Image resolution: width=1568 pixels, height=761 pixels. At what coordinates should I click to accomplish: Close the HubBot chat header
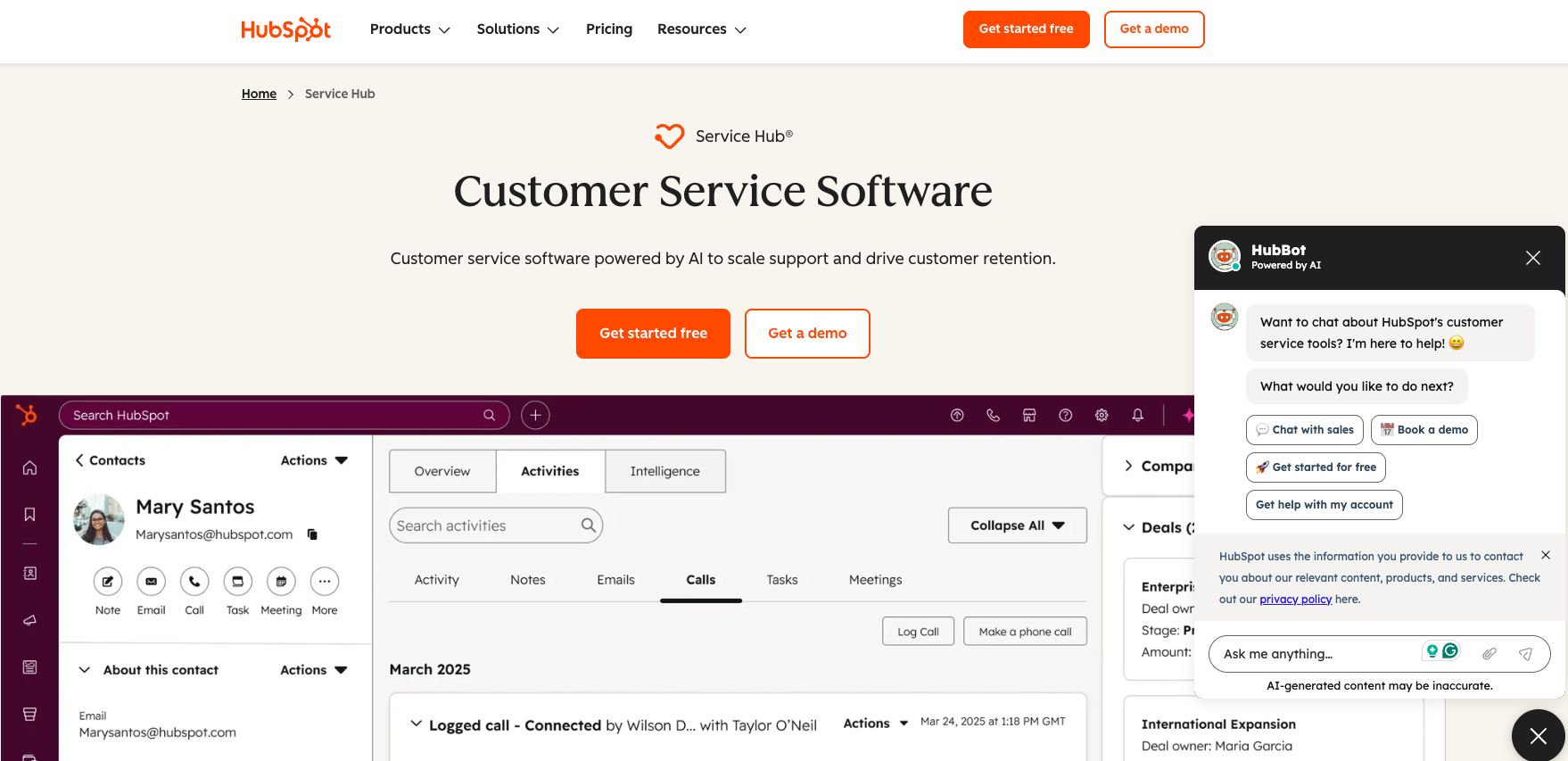click(x=1533, y=258)
